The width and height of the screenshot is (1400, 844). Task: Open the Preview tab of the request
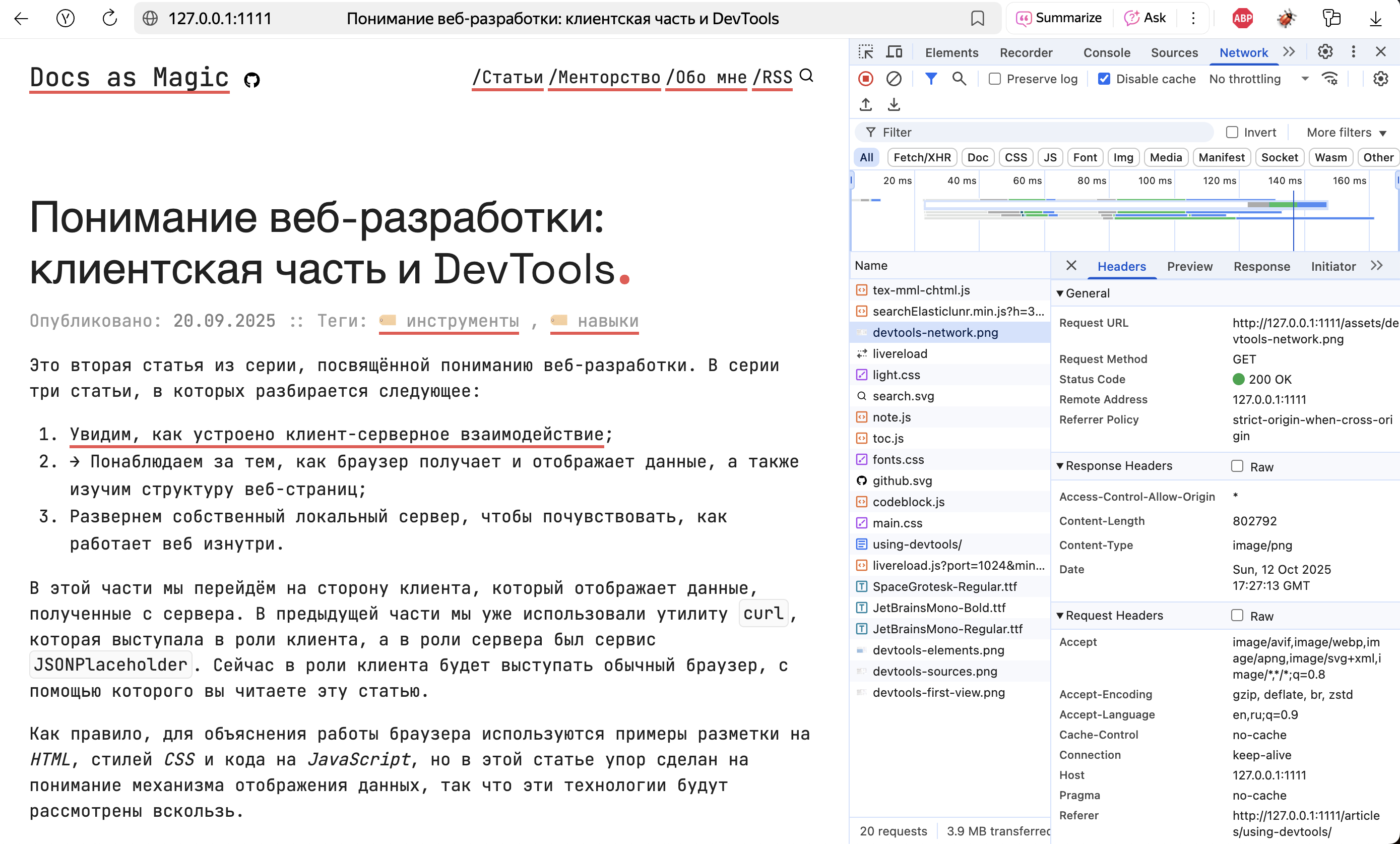pos(1189,267)
